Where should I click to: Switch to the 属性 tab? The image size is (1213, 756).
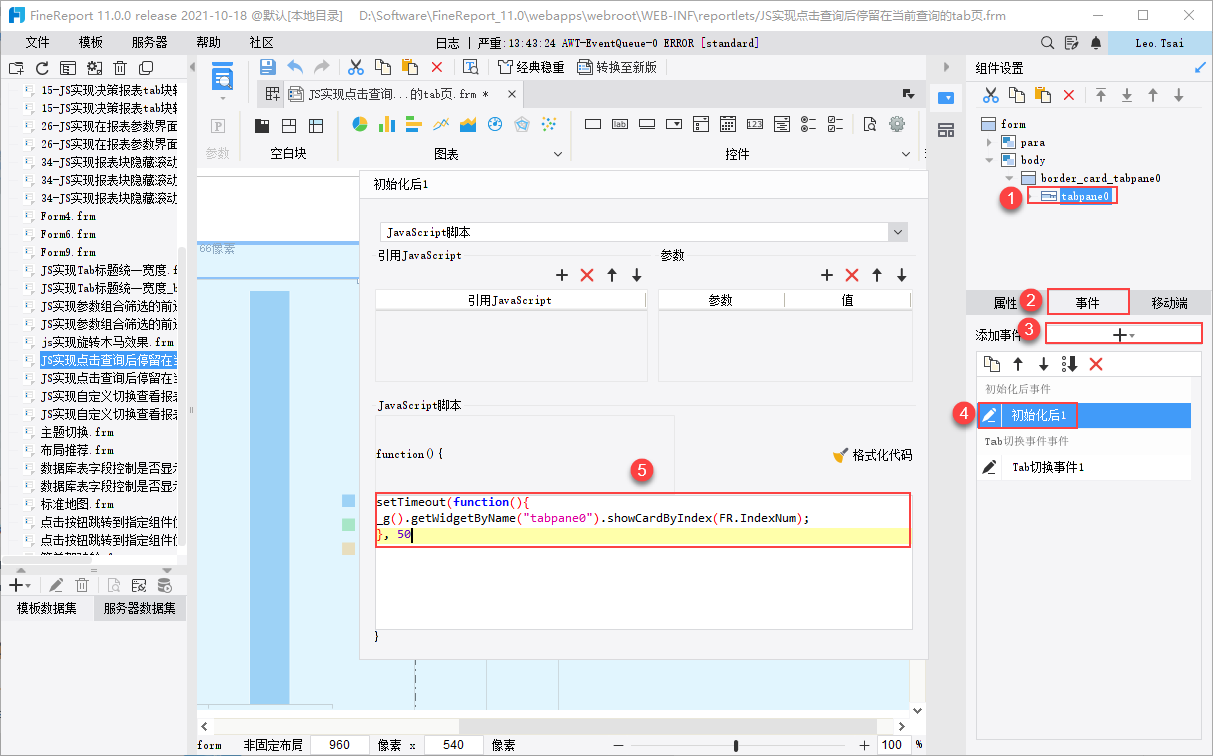[1004, 302]
